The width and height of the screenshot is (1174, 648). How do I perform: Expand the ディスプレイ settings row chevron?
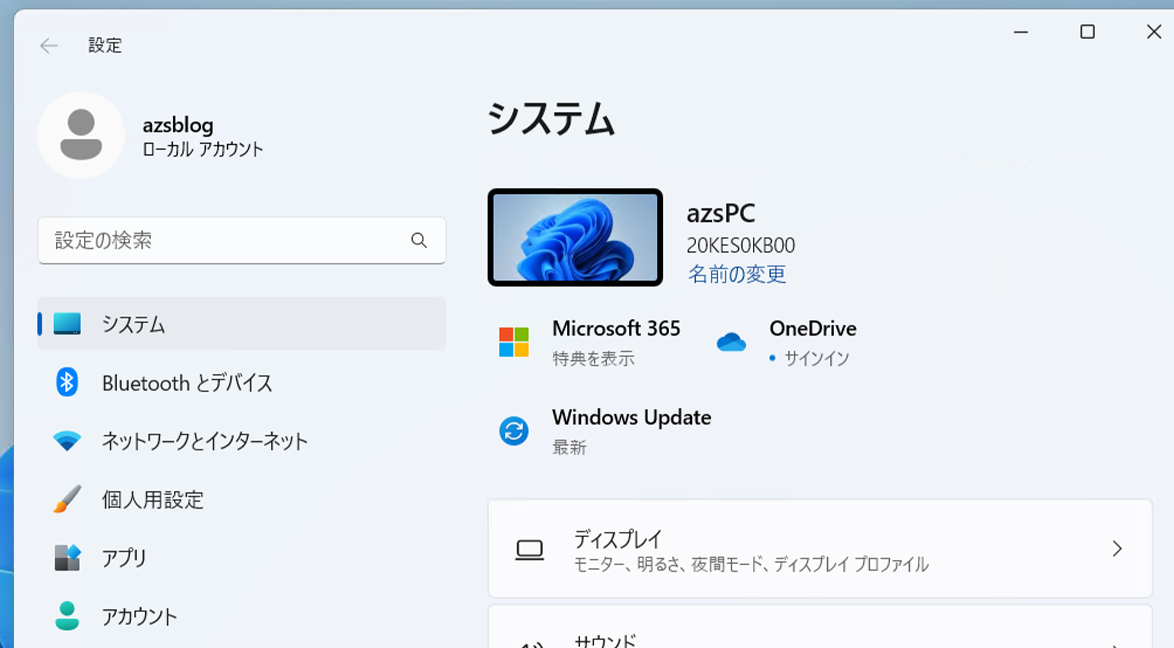tap(1117, 547)
